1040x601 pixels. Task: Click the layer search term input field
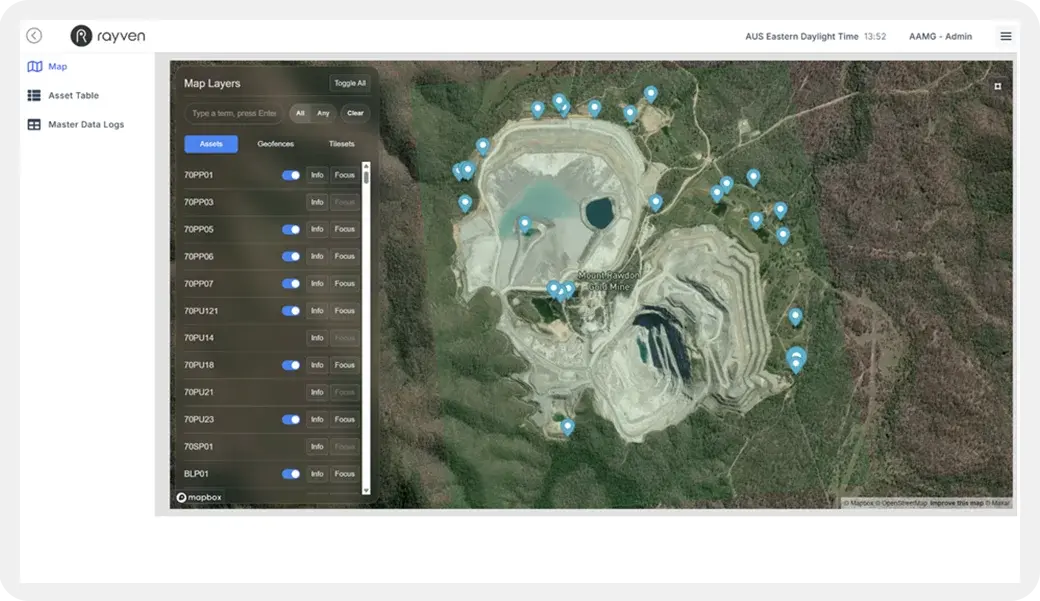pyautogui.click(x=234, y=113)
